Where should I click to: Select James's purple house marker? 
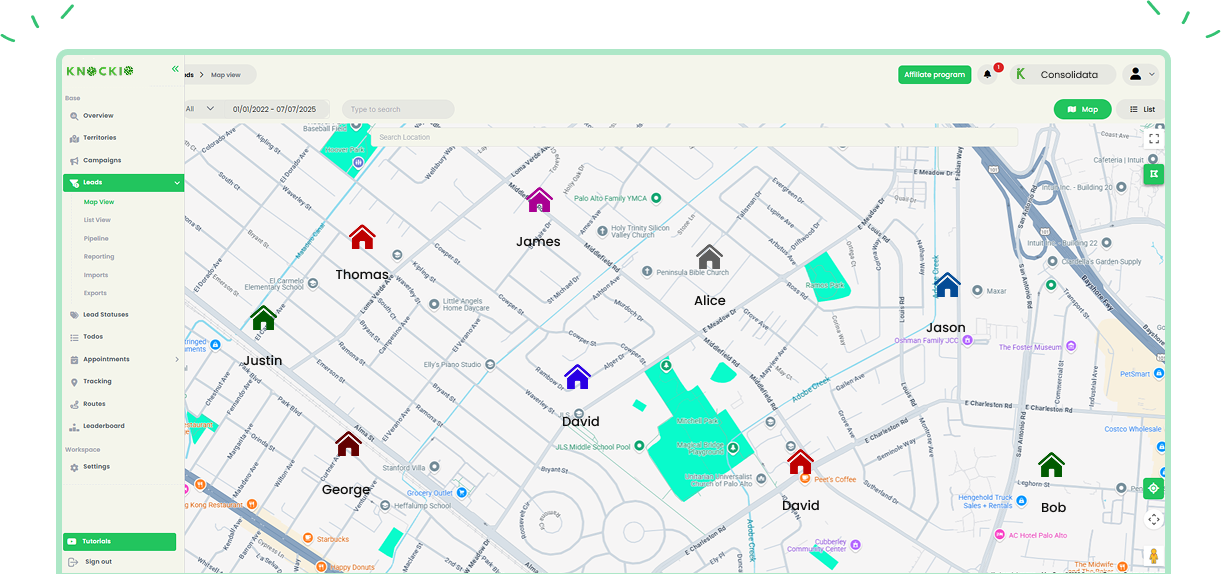tap(540, 200)
